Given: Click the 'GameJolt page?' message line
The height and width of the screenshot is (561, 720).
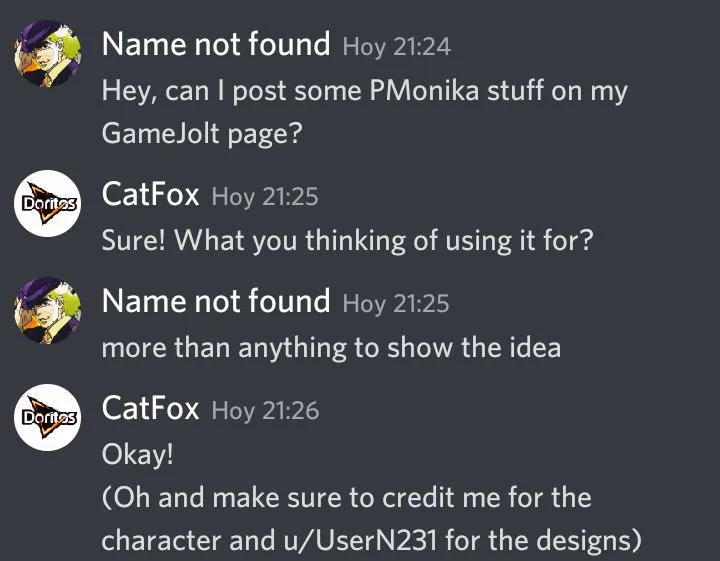Looking at the screenshot, I should coord(202,134).
